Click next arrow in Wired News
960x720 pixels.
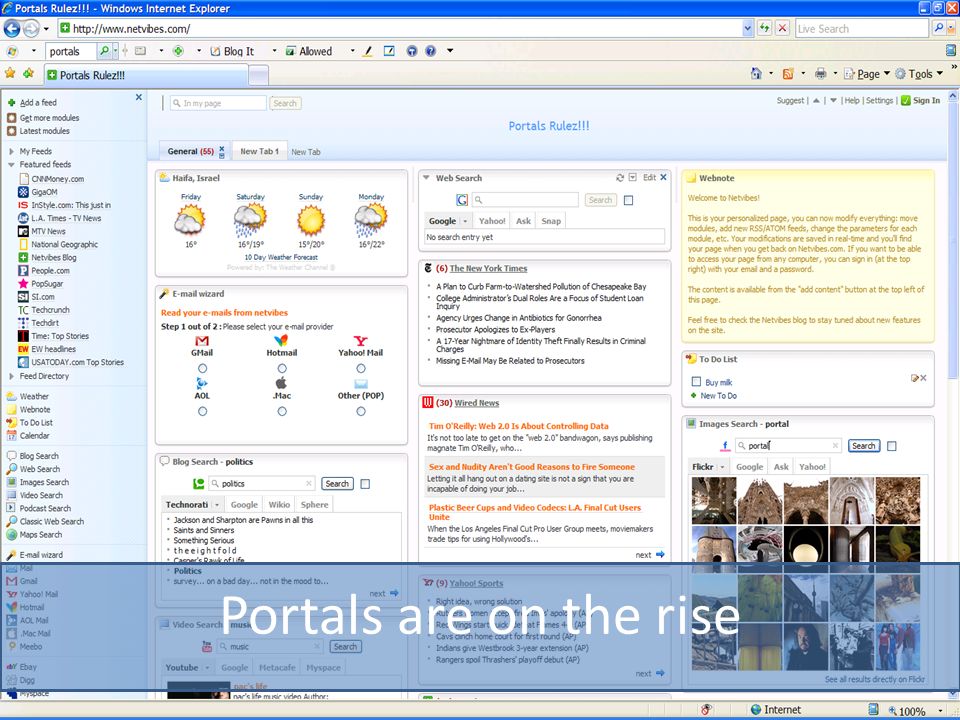(x=660, y=555)
